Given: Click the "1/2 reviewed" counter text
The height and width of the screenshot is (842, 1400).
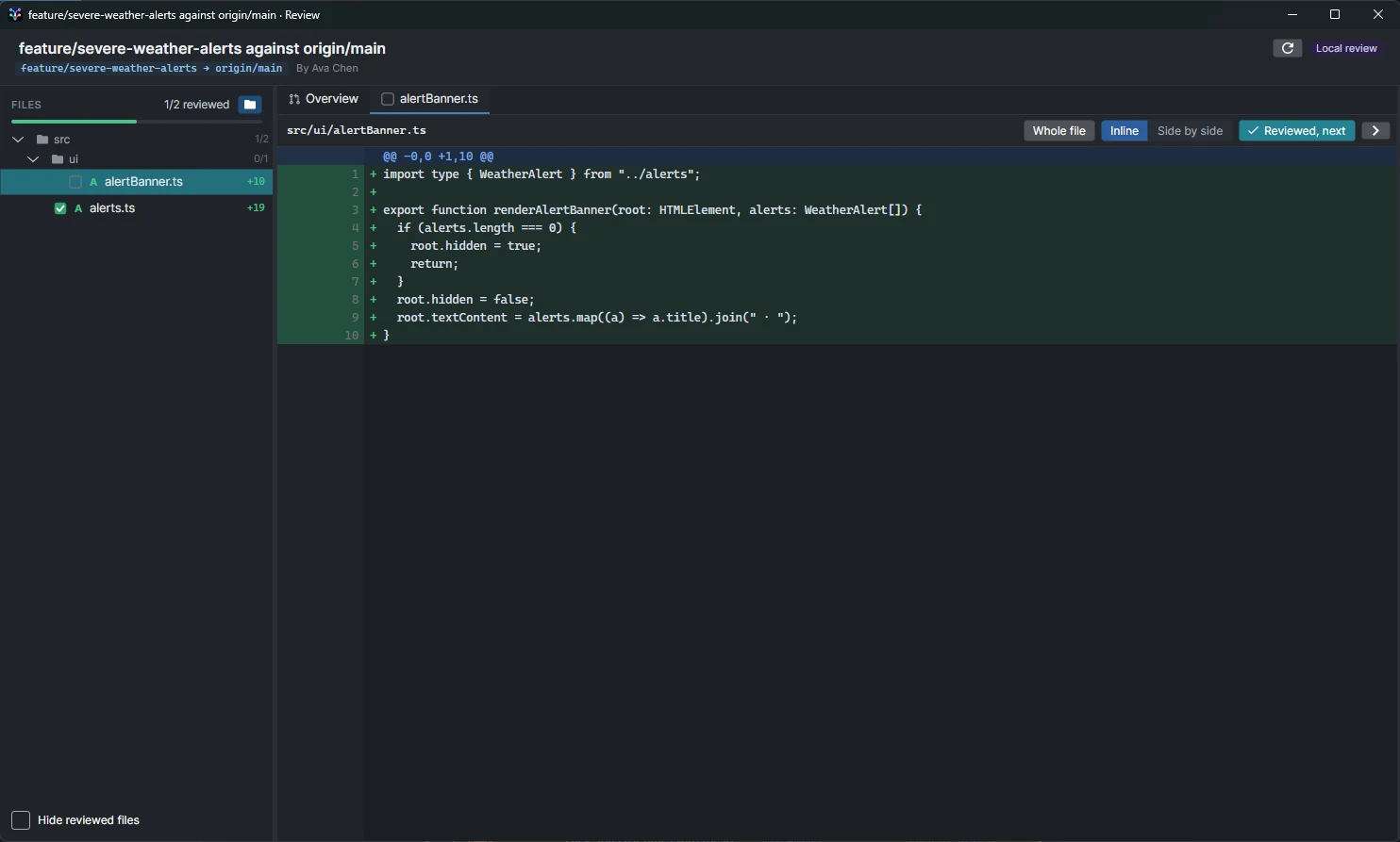Looking at the screenshot, I should tap(196, 105).
